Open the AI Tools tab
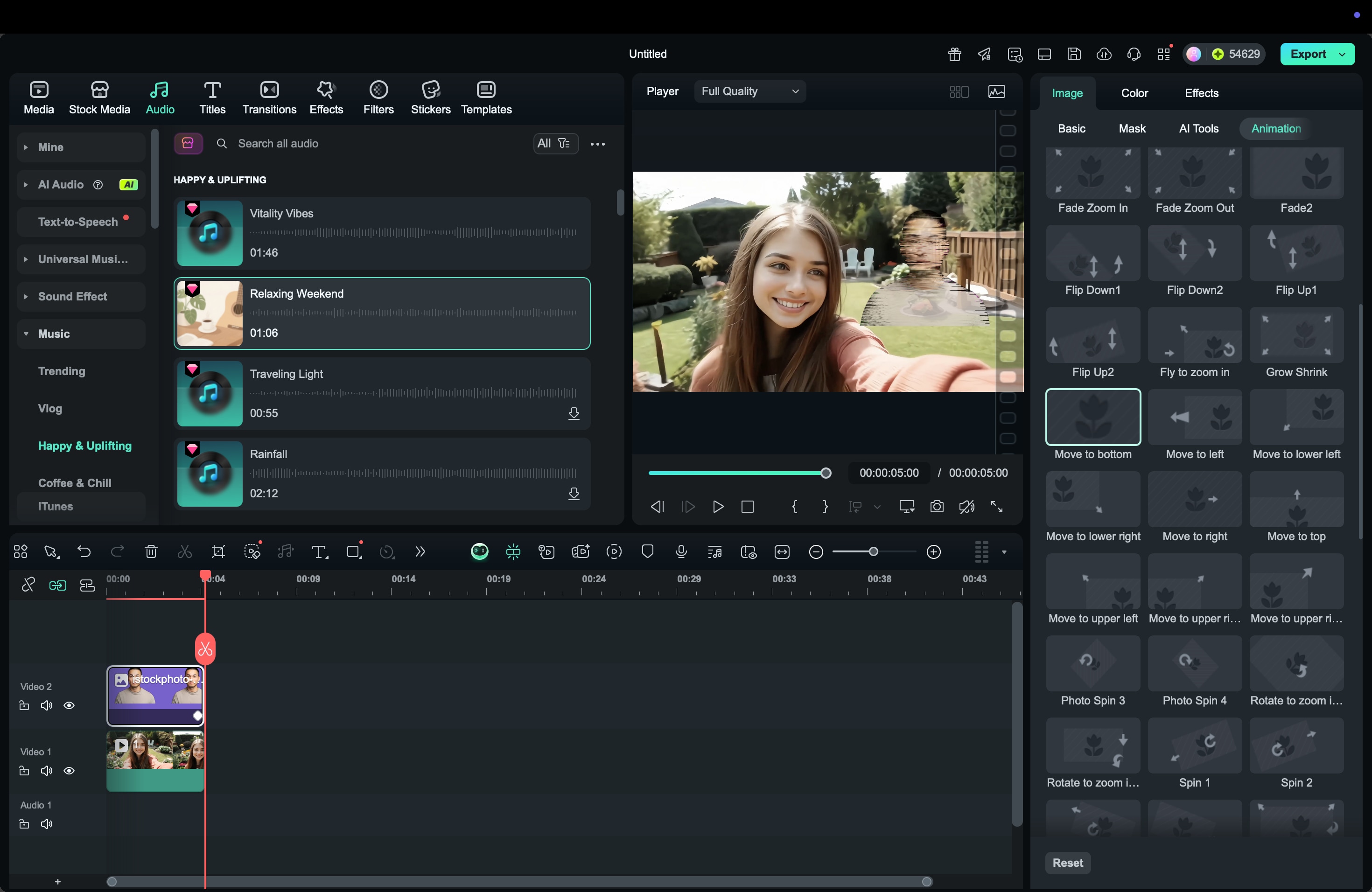 (1198, 128)
